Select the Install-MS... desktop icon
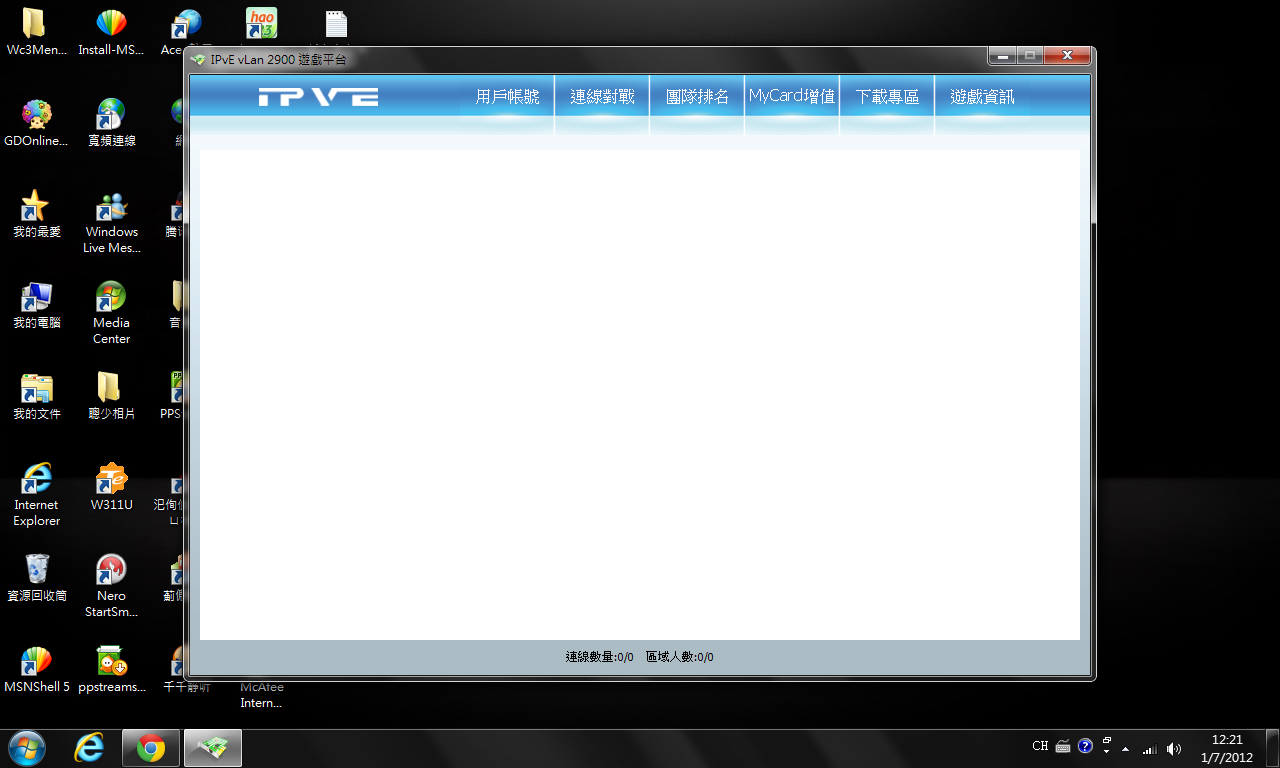Viewport: 1280px width, 768px height. click(111, 32)
